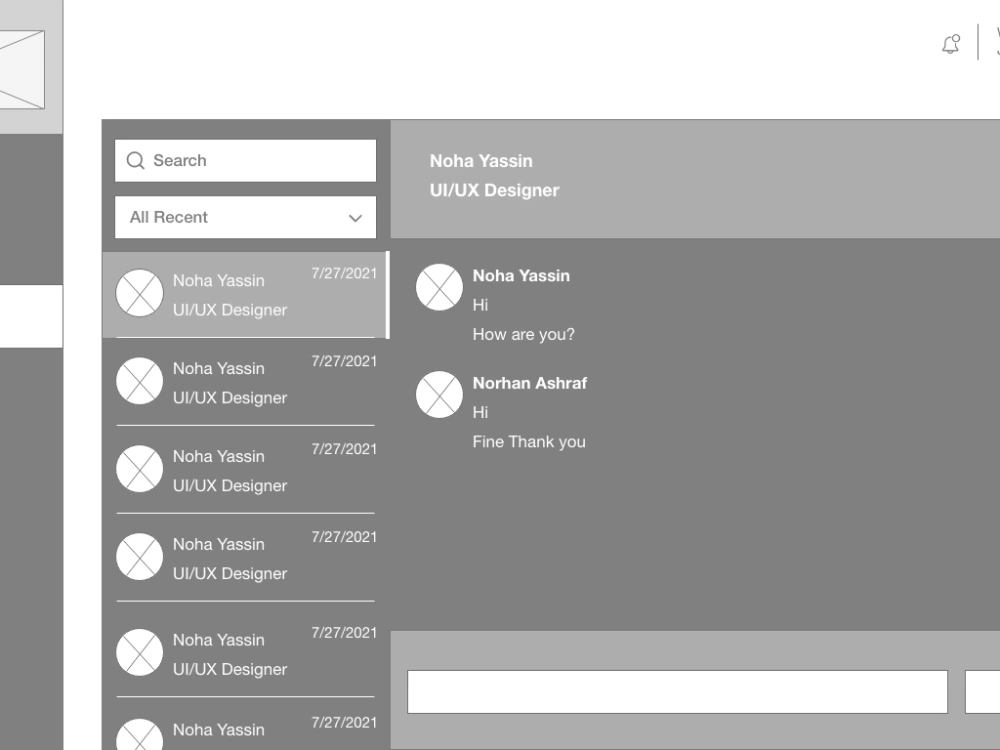
Task: Open third Noha Yassin conversation in list
Action: click(x=246, y=470)
